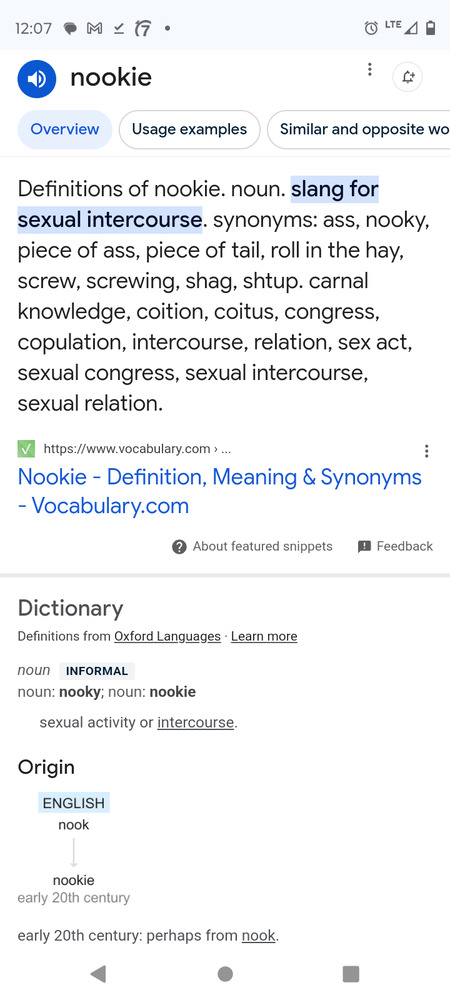
Task: Play the nookie pronunciation audio
Action: coord(37,78)
